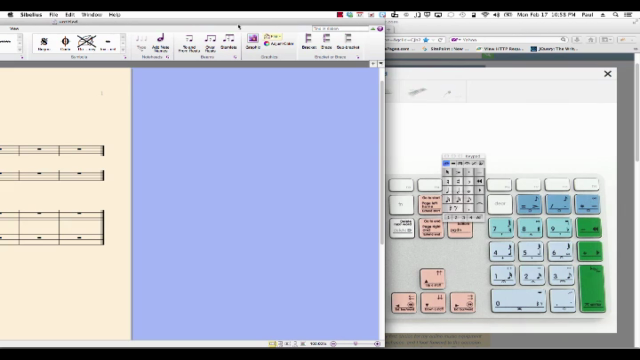The image size is (640, 360).
Task: Click the zoom slider handle in status bar
Action: pos(356,344)
